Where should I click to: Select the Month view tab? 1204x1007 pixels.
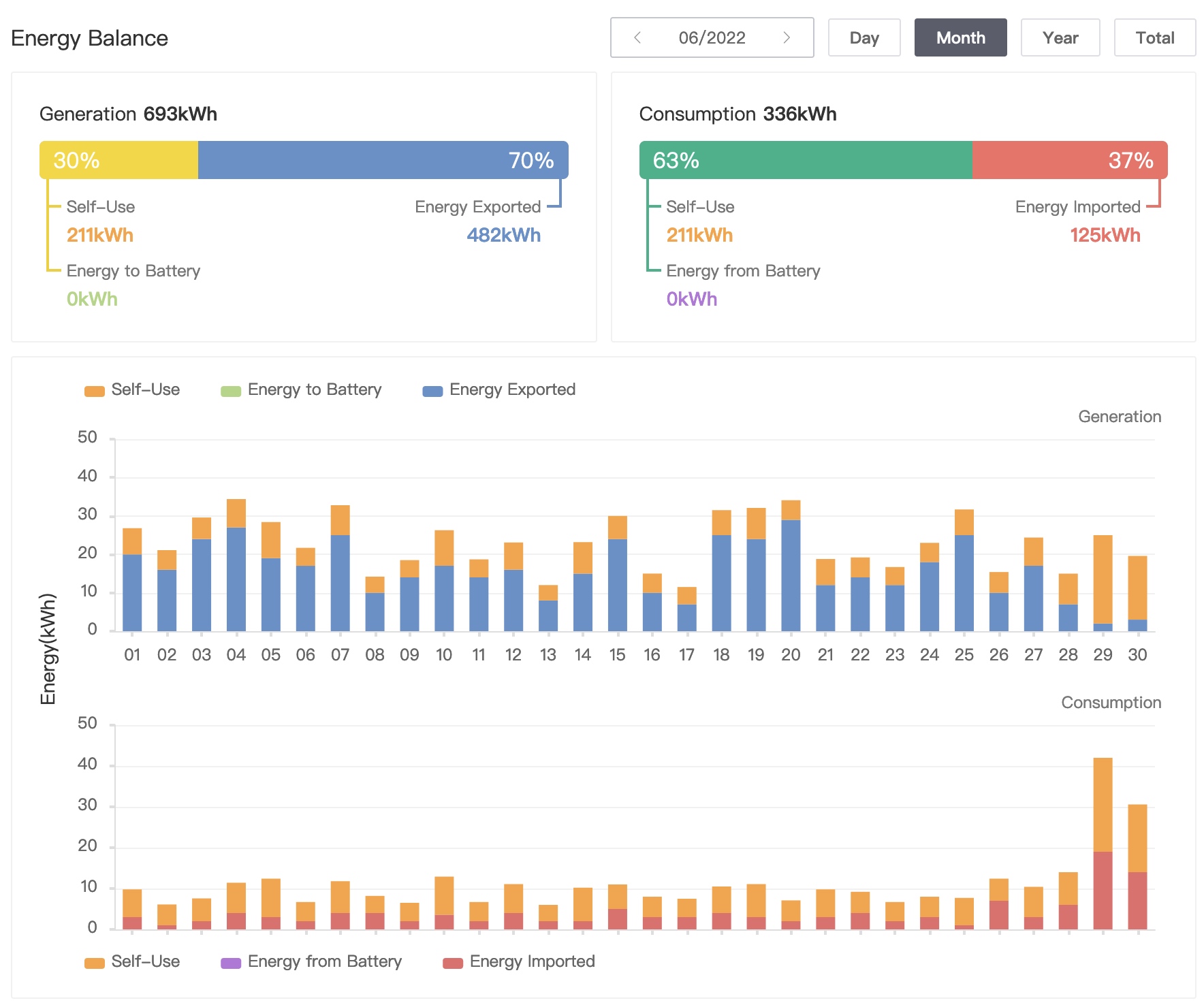tap(960, 37)
